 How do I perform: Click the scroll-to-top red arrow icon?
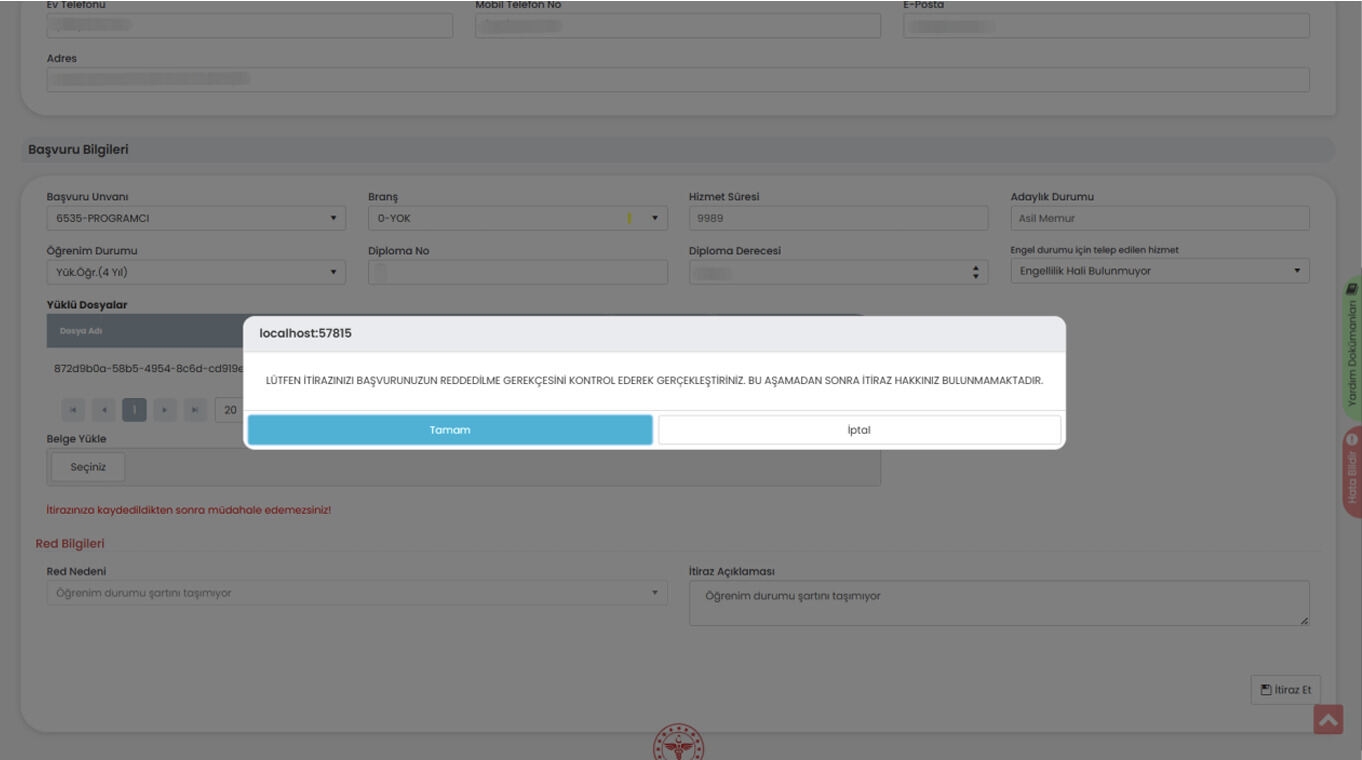1328,719
